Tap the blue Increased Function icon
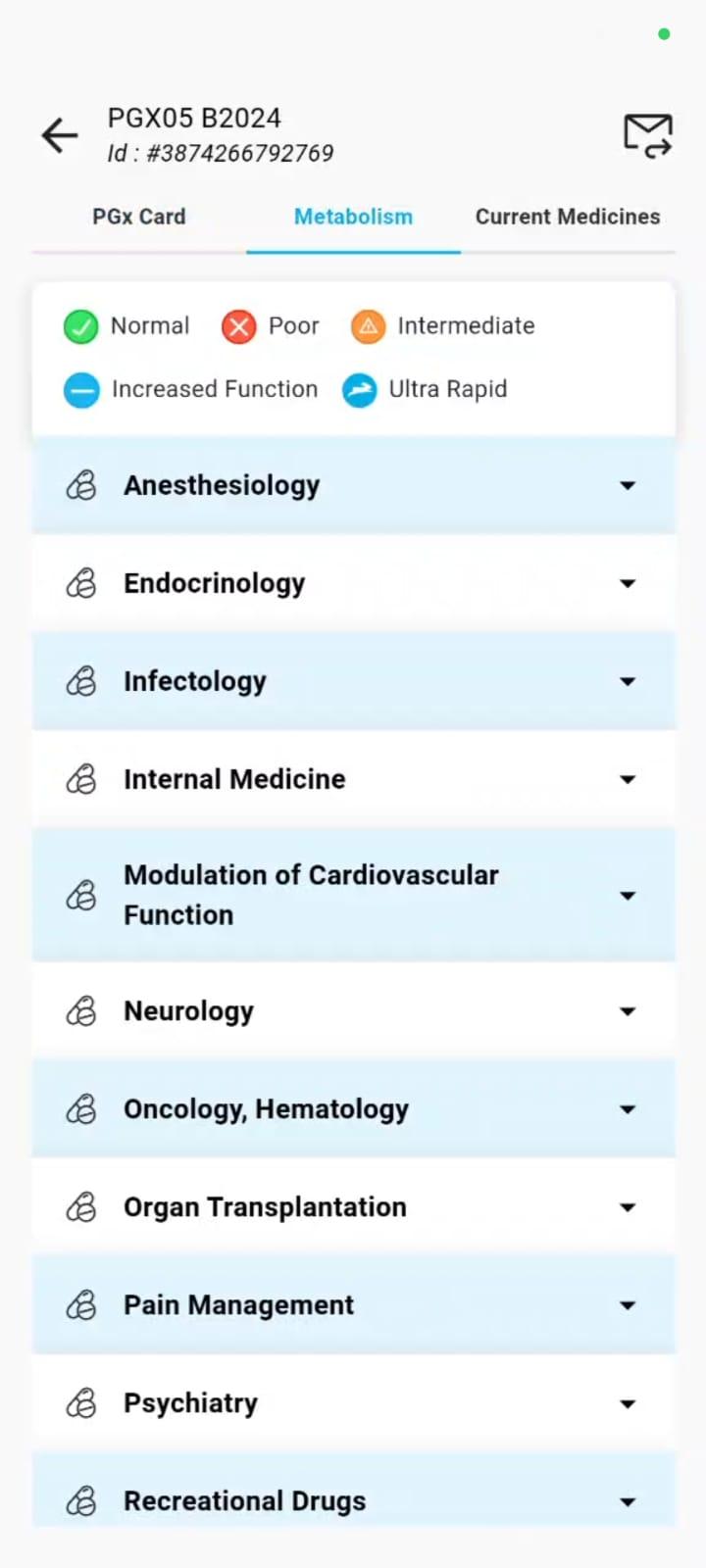Viewport: 706px width, 1568px height. coord(81,390)
